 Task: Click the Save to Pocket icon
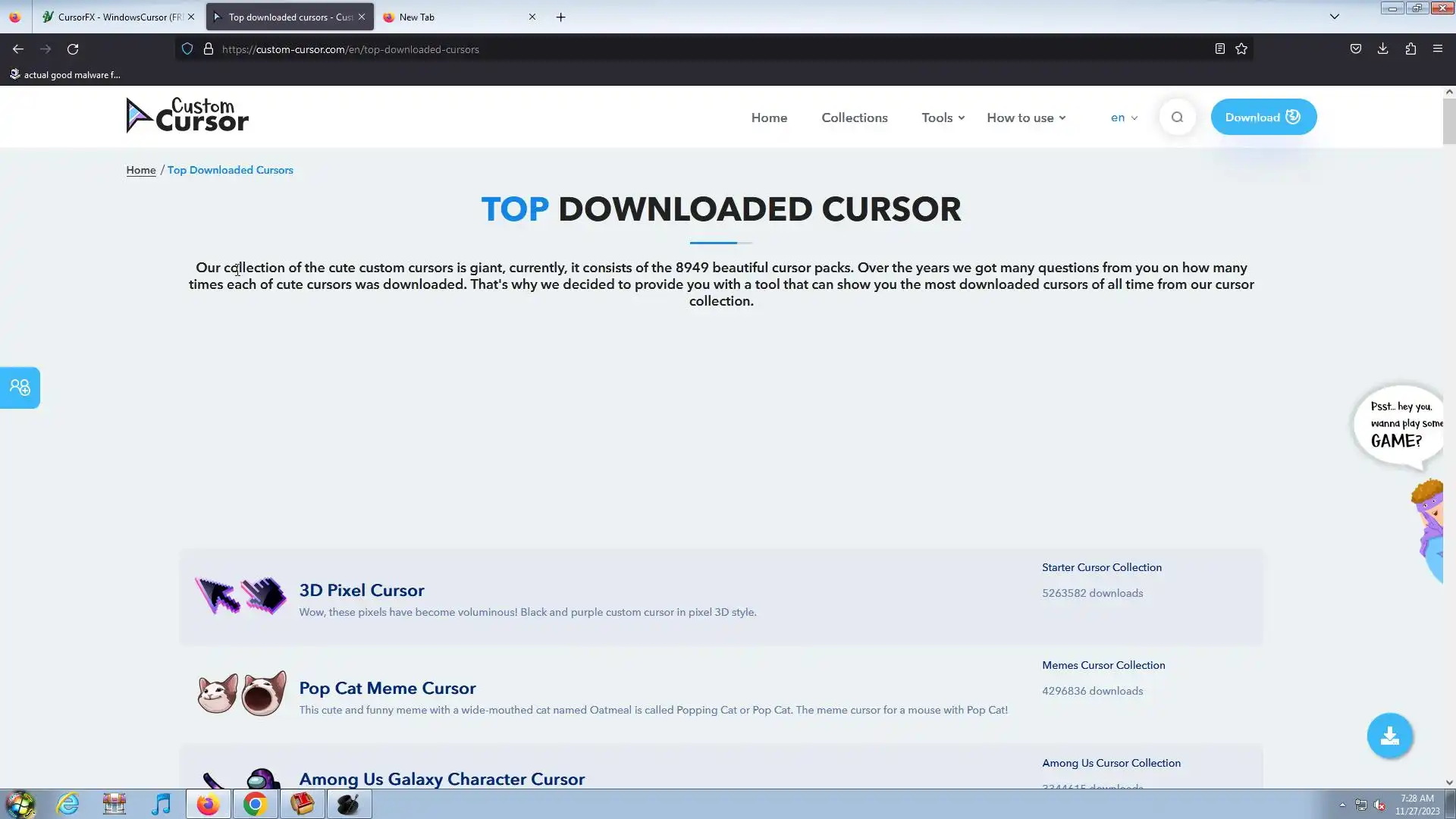(x=1355, y=49)
